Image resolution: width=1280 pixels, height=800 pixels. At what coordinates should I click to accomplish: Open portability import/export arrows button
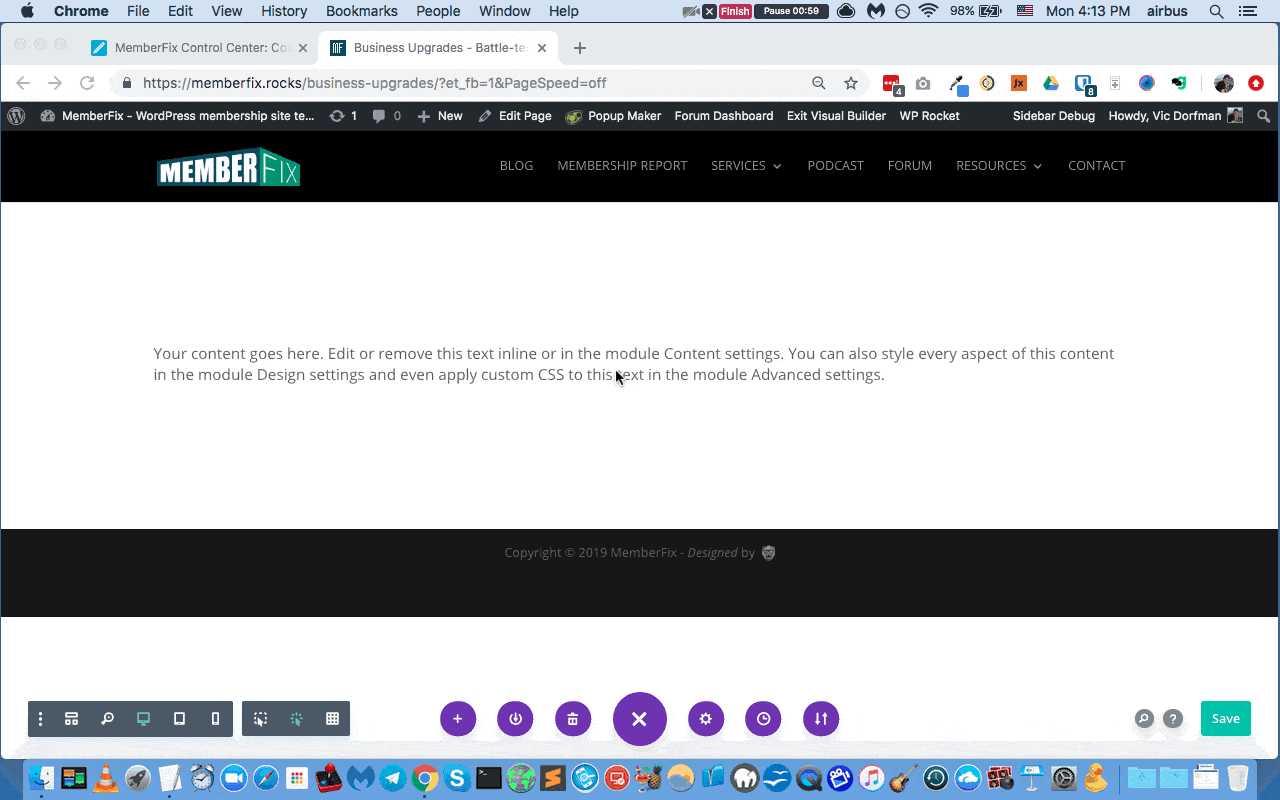click(x=821, y=719)
